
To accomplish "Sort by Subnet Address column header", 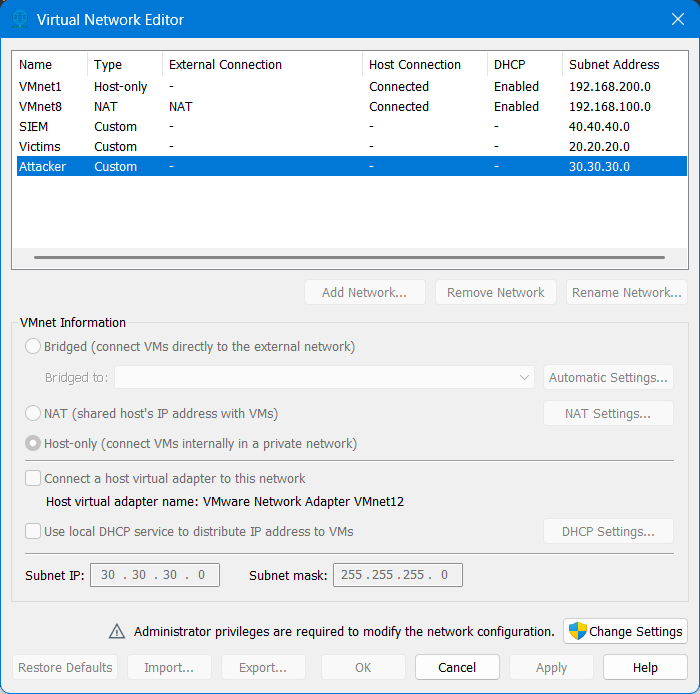I will click(x=614, y=65).
